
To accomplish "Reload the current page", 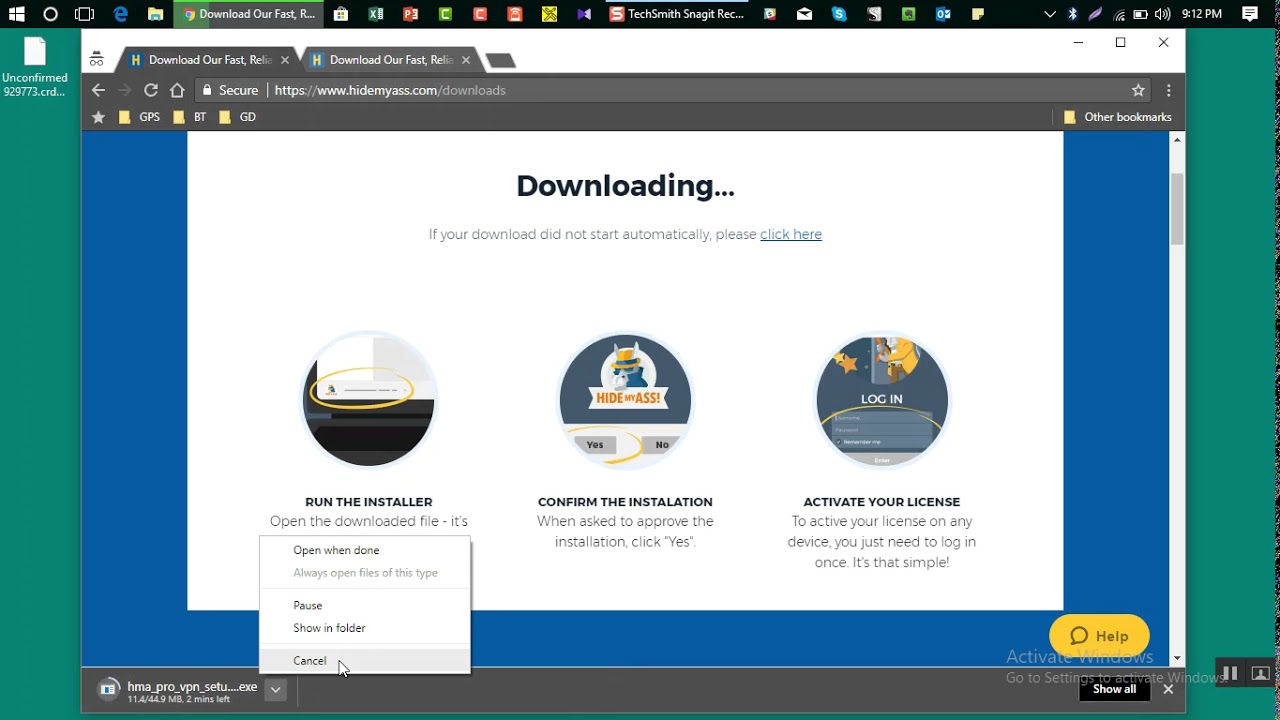I will pyautogui.click(x=151, y=90).
